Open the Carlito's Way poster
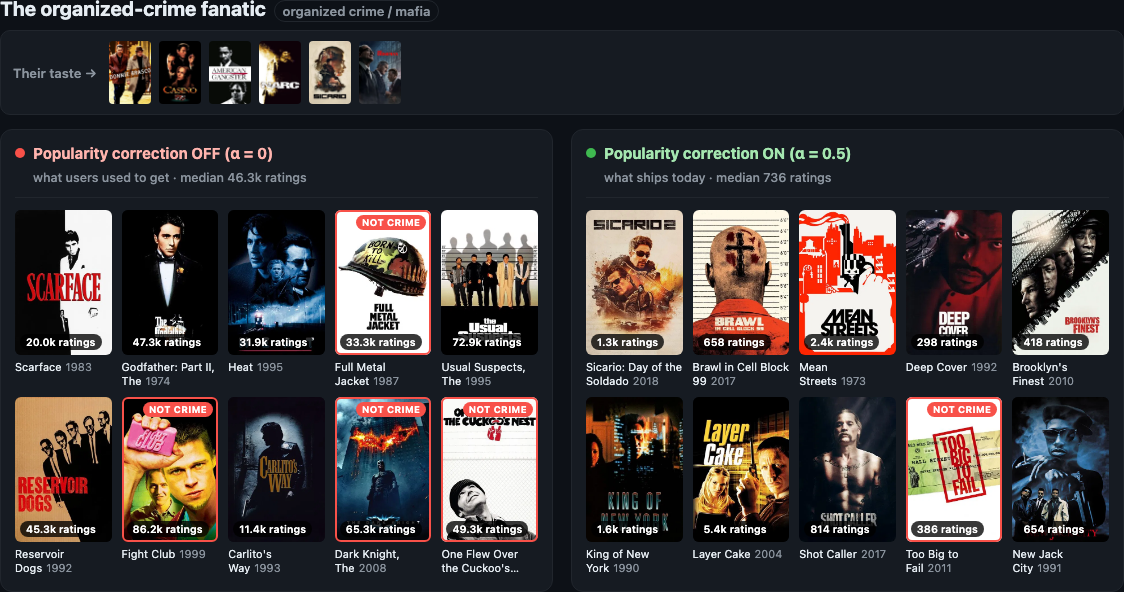 coord(277,469)
